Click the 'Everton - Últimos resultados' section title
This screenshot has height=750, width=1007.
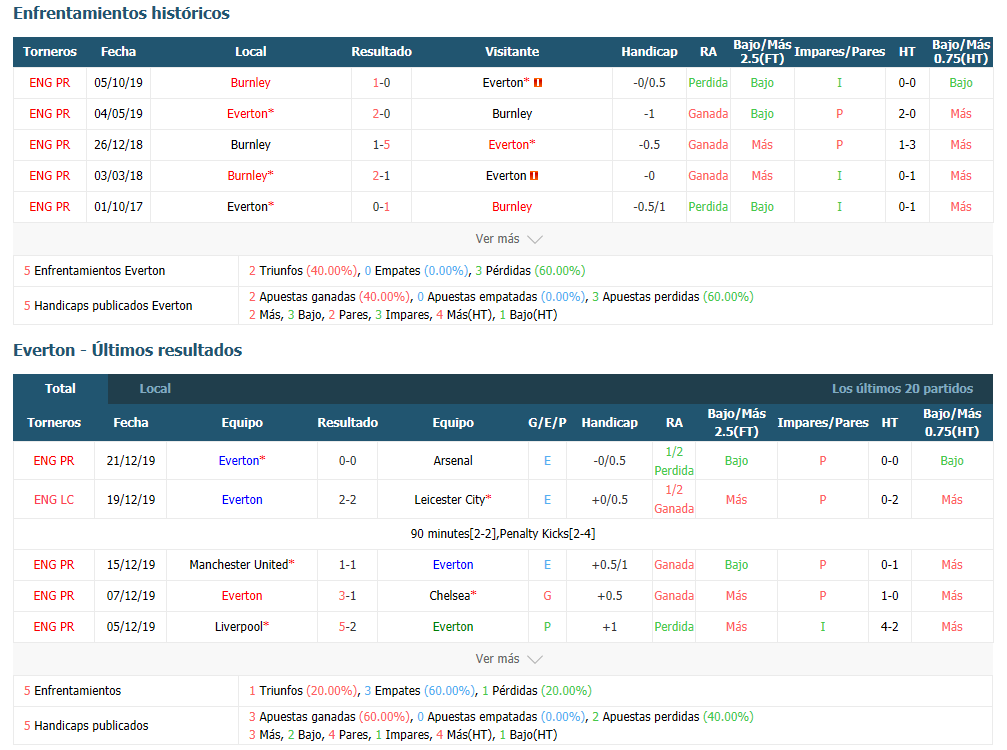pyautogui.click(x=128, y=350)
